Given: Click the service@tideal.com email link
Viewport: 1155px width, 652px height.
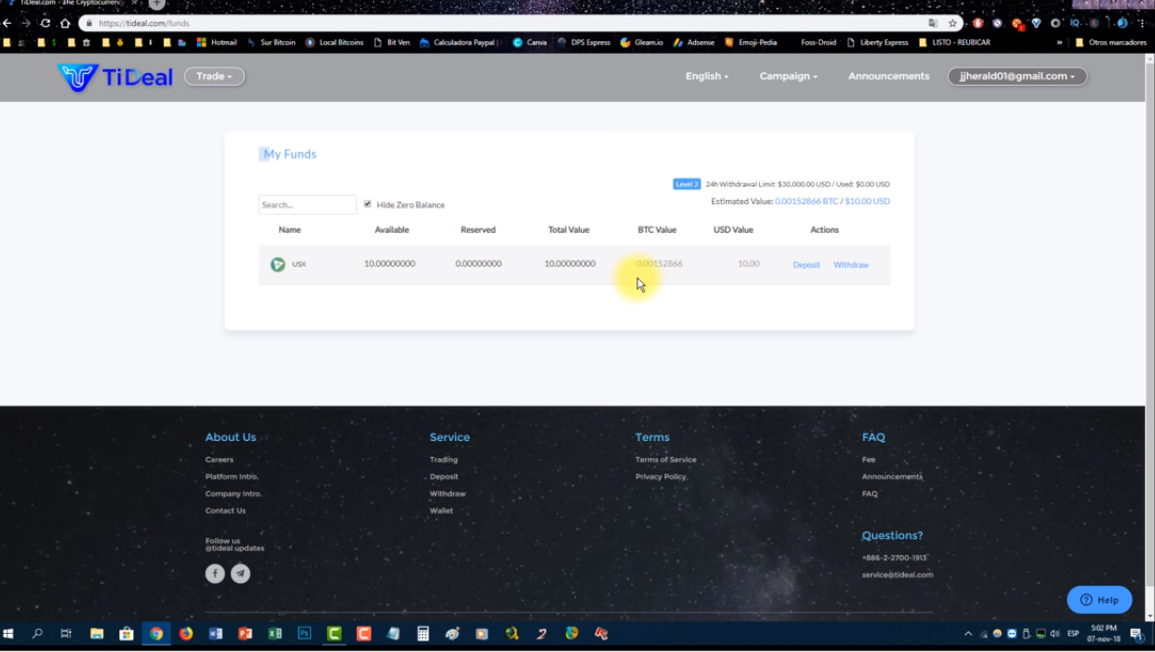Looking at the screenshot, I should click(897, 575).
